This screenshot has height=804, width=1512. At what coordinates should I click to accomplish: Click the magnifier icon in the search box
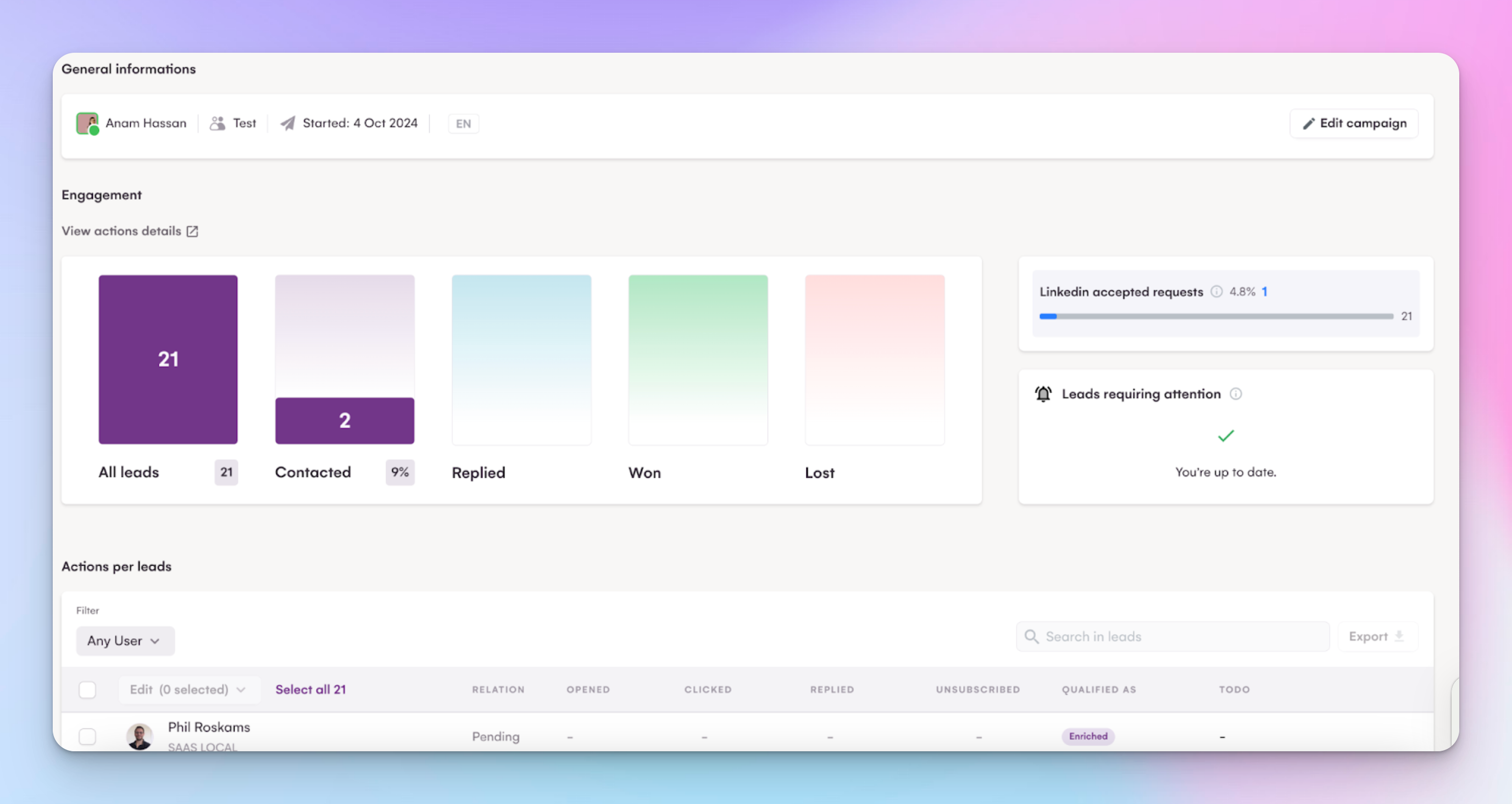click(1031, 637)
